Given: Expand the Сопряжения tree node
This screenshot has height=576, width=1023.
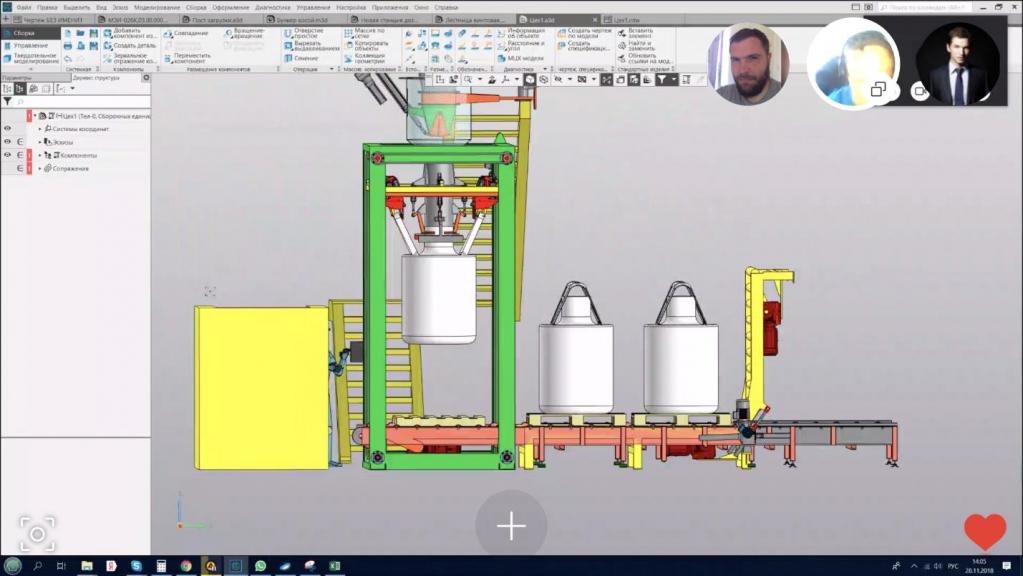Looking at the screenshot, I should [40, 168].
